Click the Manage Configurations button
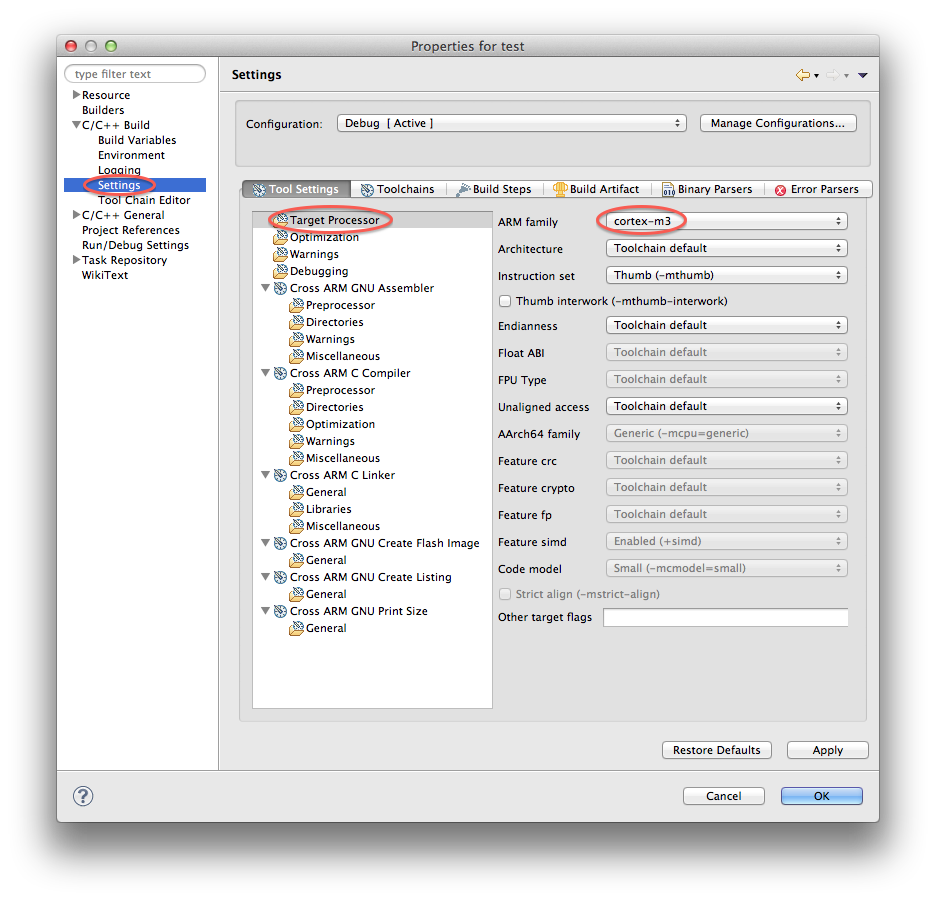The height and width of the screenshot is (901, 936). [778, 123]
